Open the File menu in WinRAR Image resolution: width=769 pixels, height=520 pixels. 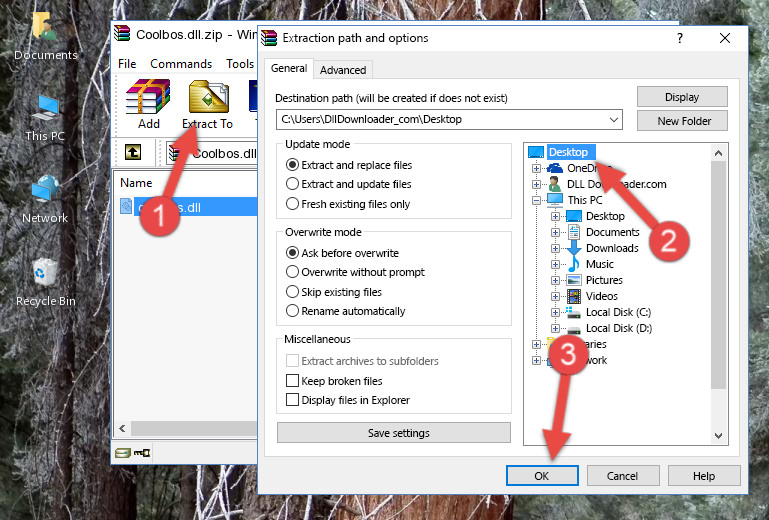(127, 64)
